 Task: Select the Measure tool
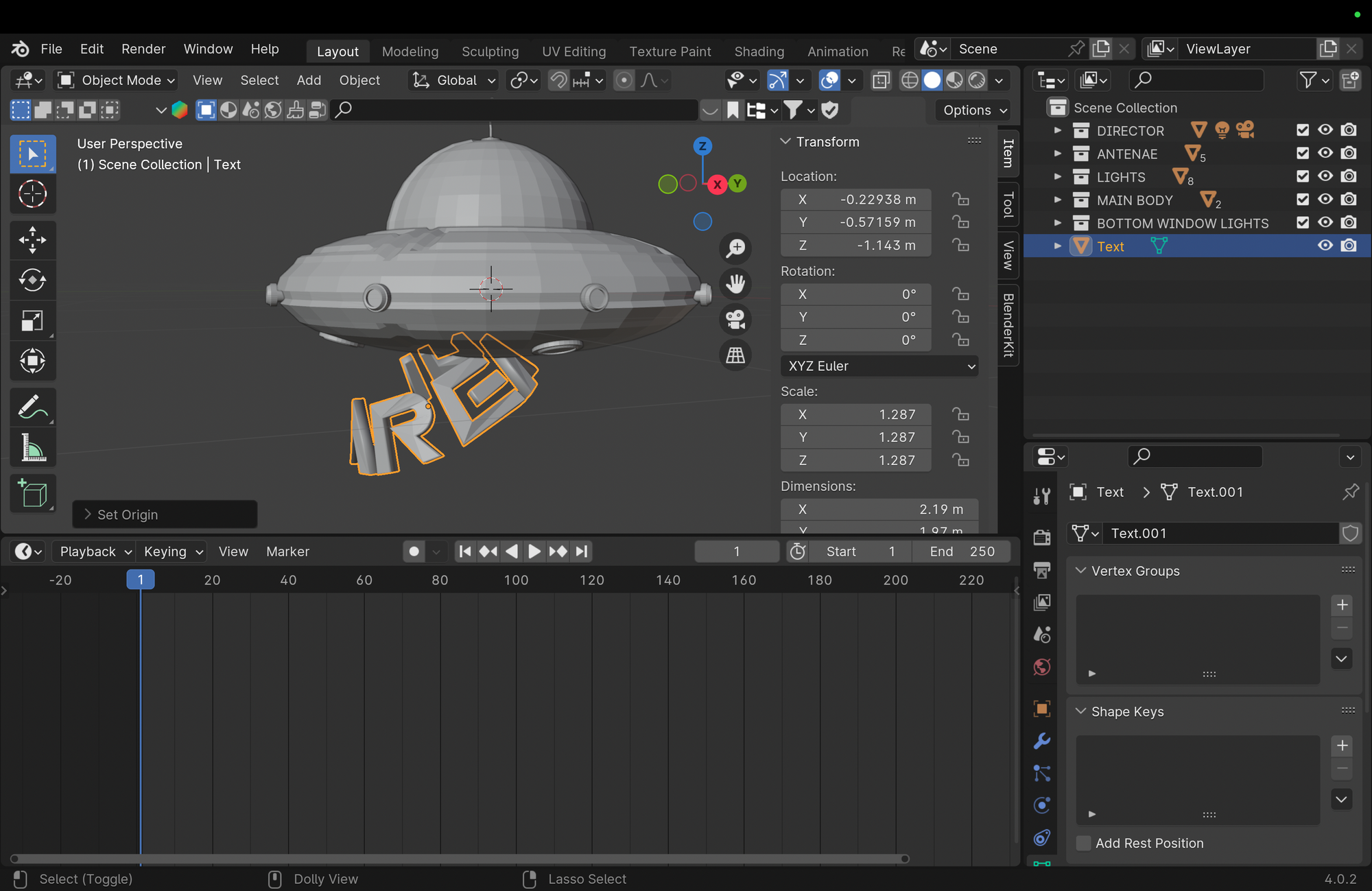[x=33, y=447]
